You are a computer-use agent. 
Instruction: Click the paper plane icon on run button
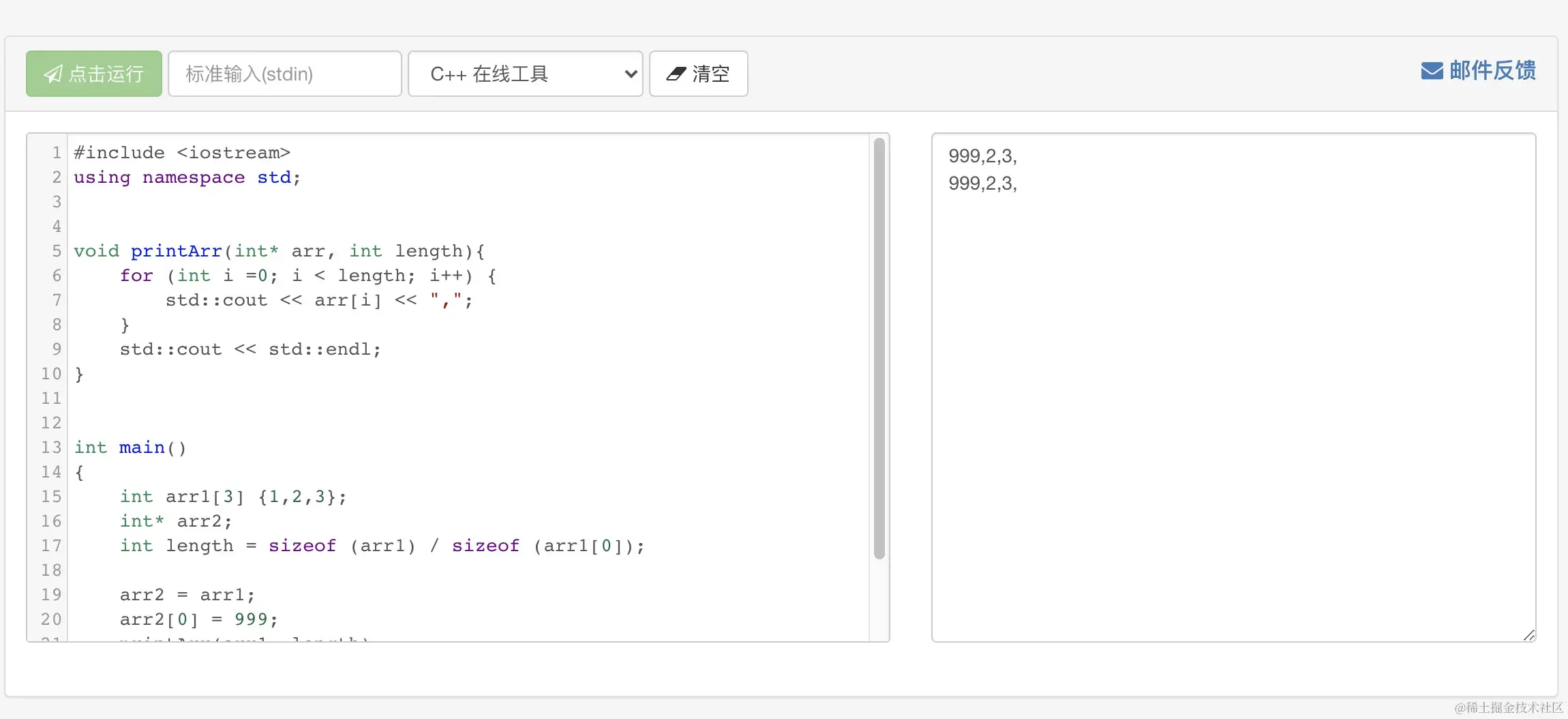coord(53,74)
